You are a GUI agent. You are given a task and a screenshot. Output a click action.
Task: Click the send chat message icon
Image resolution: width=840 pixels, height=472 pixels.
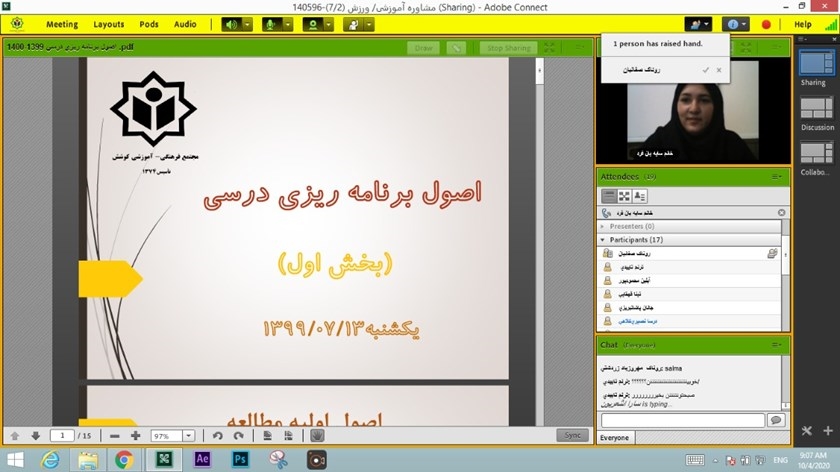tap(776, 421)
